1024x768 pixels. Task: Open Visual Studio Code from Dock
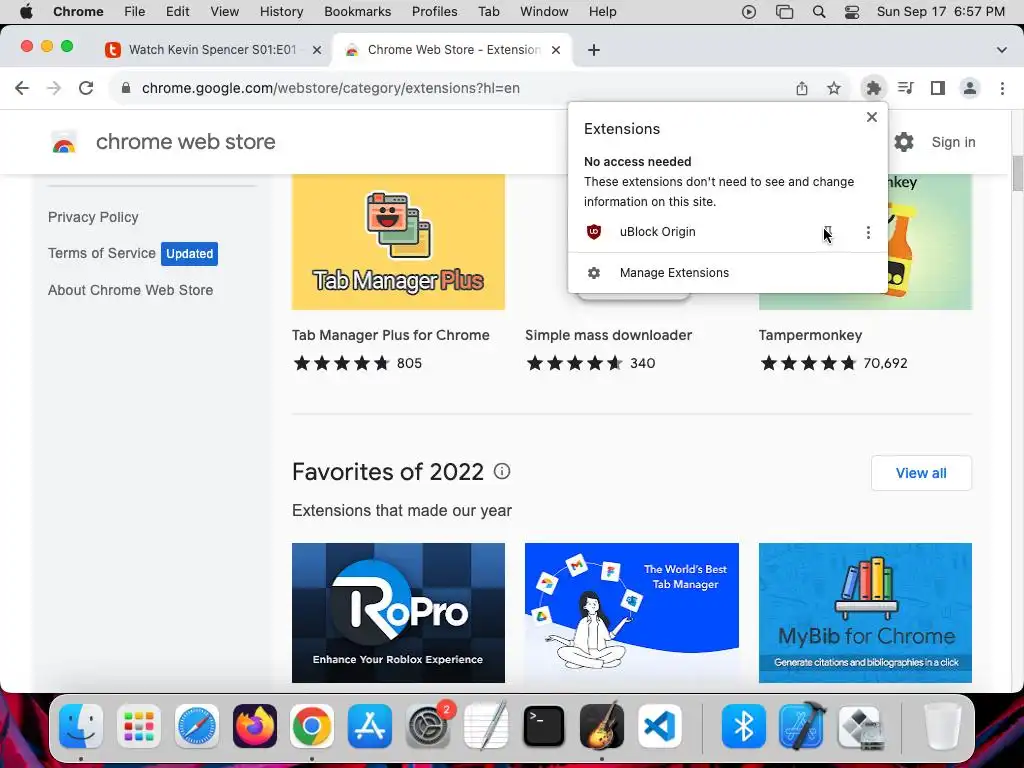tap(660, 726)
